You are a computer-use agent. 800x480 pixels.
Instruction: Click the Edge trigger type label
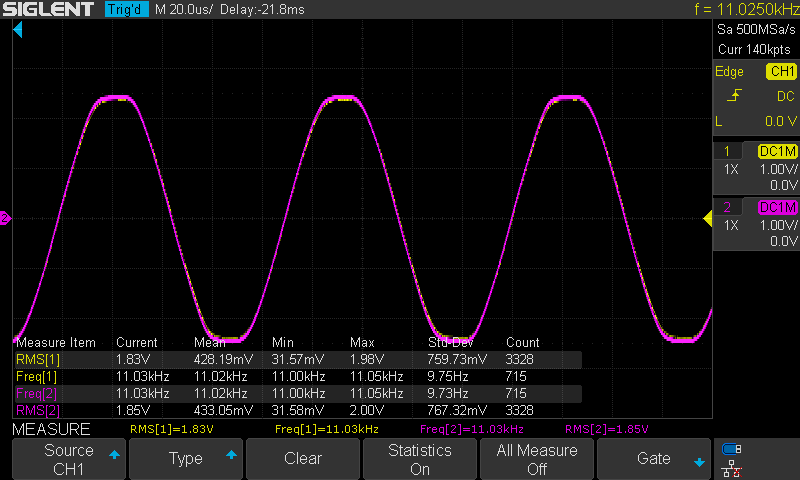(729, 72)
